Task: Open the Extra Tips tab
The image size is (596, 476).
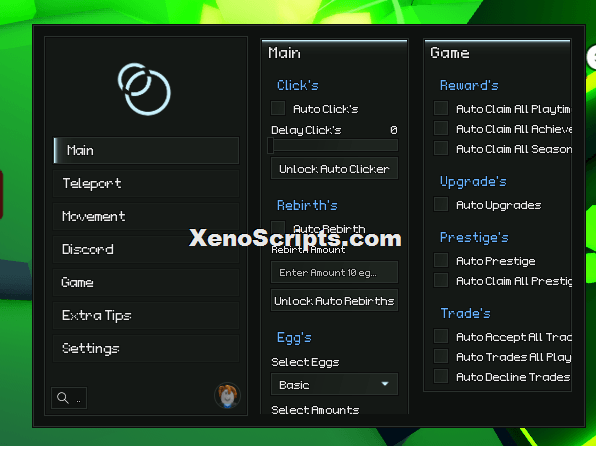Action: (146, 316)
